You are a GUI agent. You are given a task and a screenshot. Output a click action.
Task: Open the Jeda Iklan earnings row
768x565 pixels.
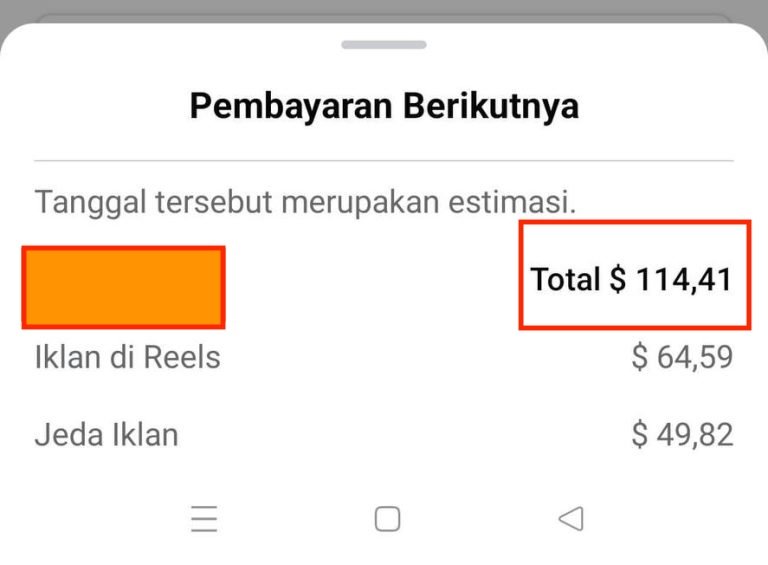coord(384,434)
